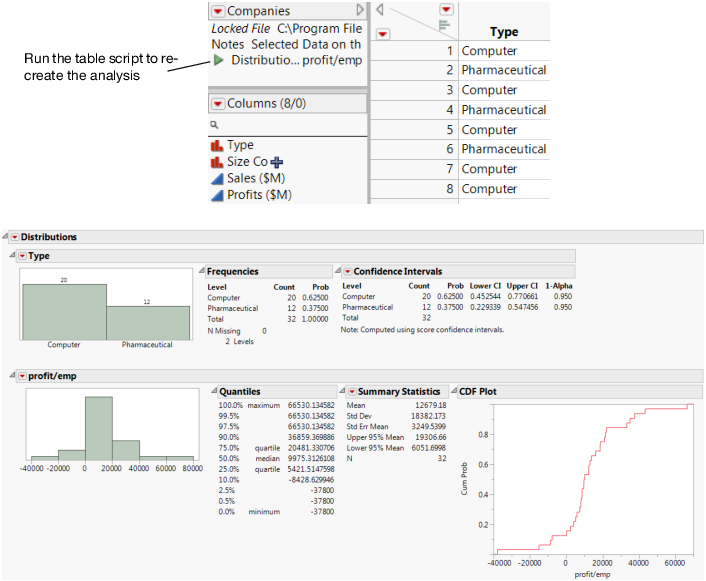
Task: Click the Sales ($M) continuous type icon
Action: point(217,178)
